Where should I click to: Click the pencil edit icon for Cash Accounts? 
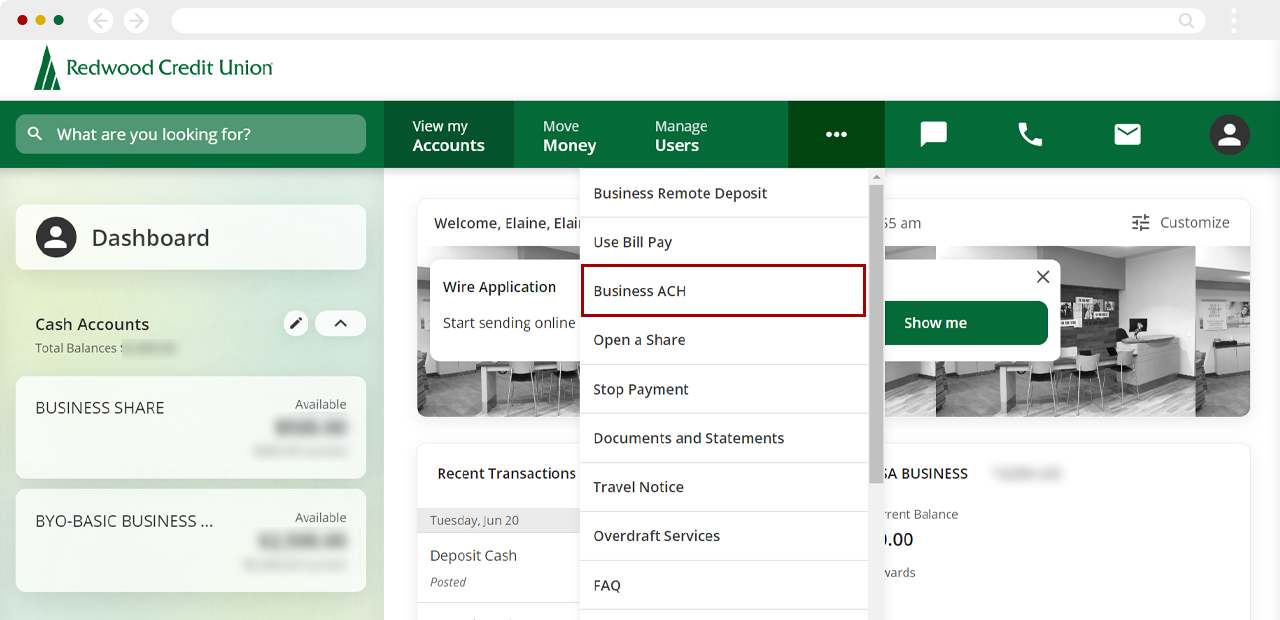(295, 323)
